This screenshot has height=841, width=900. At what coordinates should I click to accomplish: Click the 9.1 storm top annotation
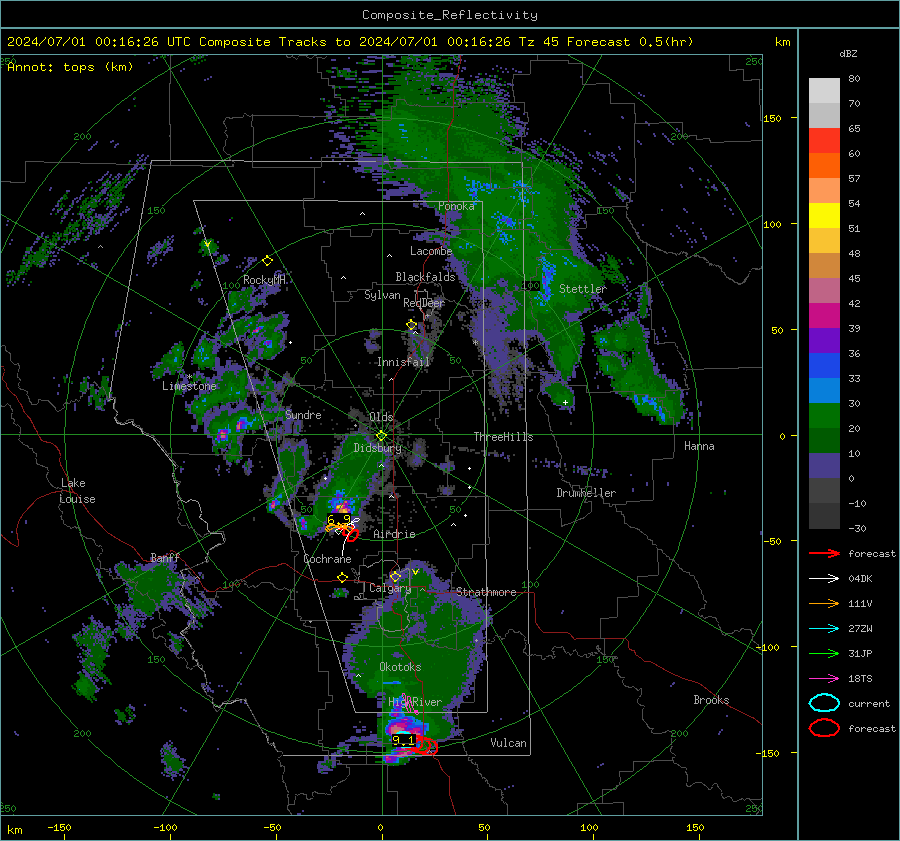403,741
